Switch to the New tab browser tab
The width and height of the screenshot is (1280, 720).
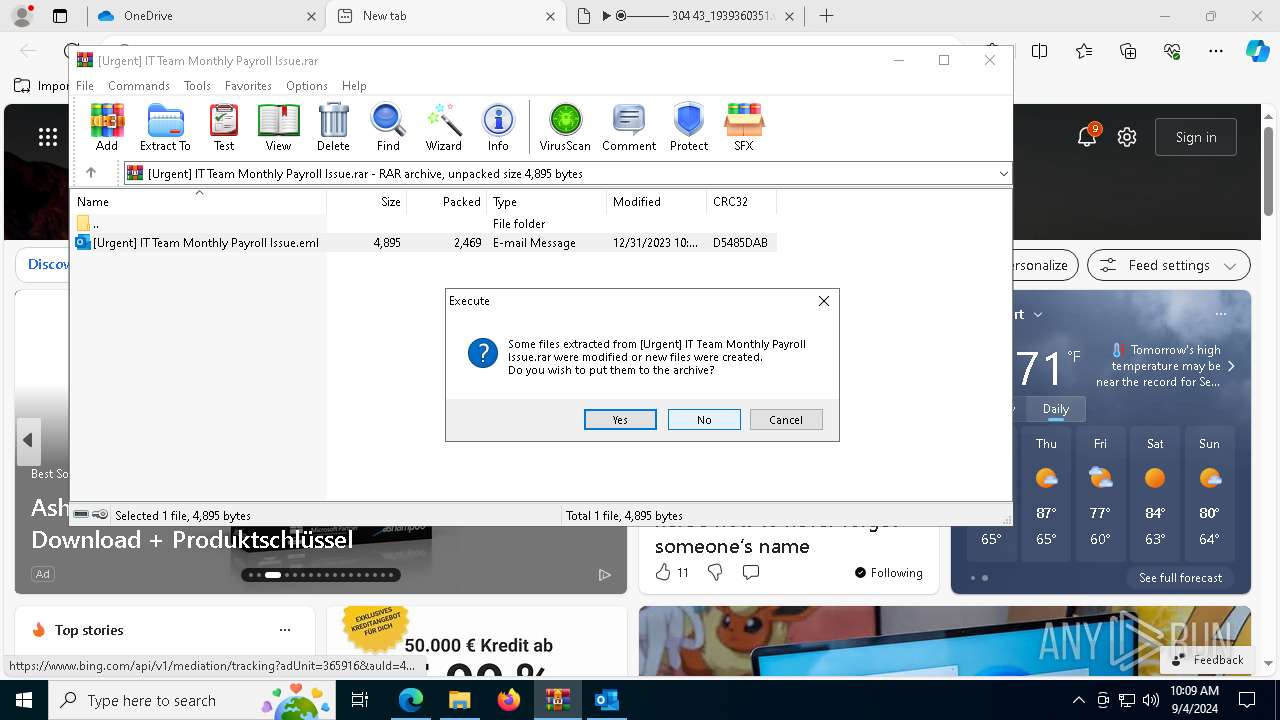(x=446, y=16)
